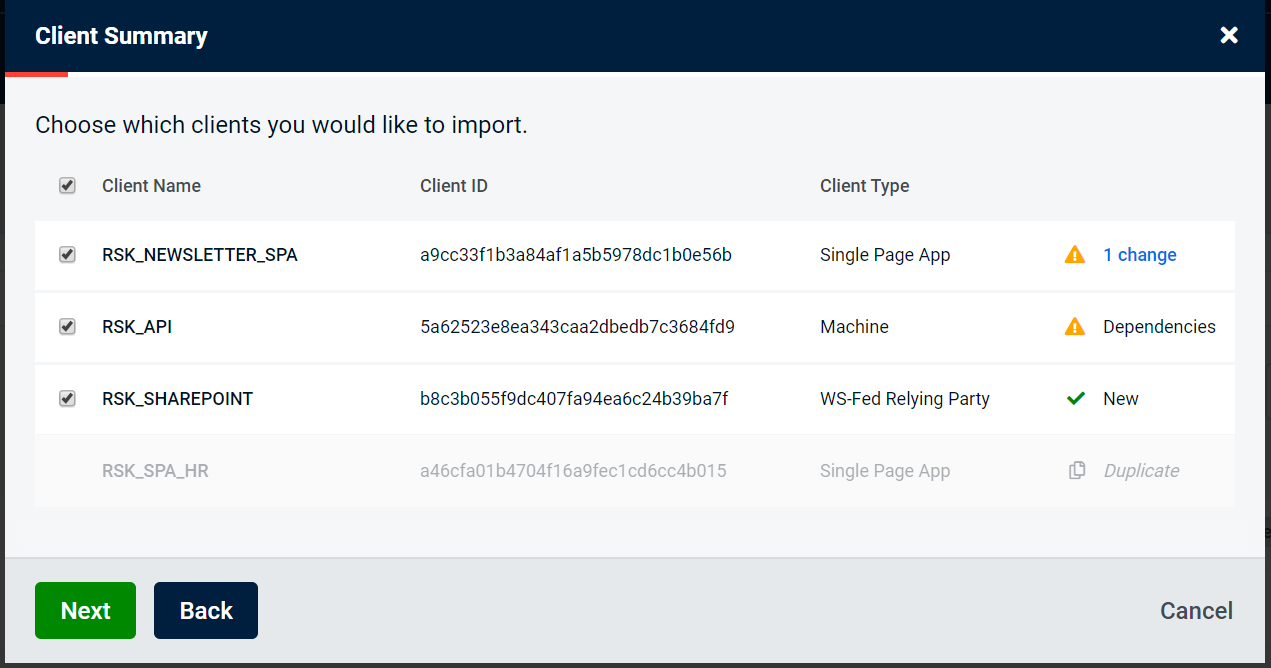Uncheck the RSK_NEWSLETTER_SPA checkbox

pyautogui.click(x=67, y=255)
